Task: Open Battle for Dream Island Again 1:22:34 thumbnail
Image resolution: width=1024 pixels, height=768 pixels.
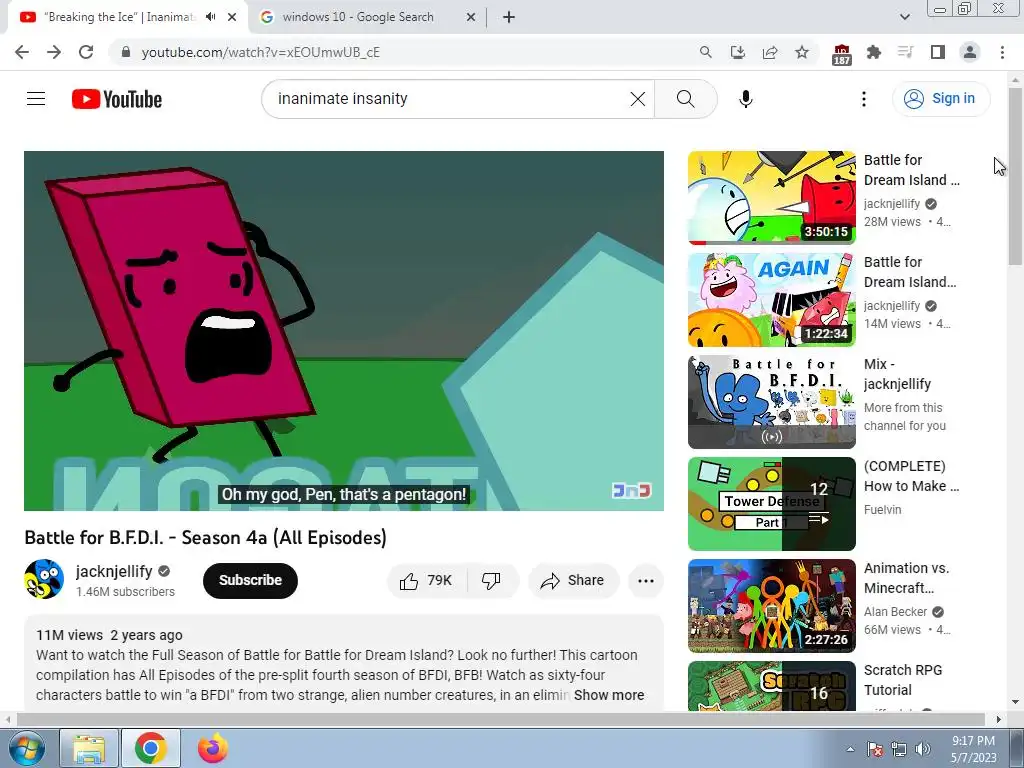Action: [x=771, y=300]
